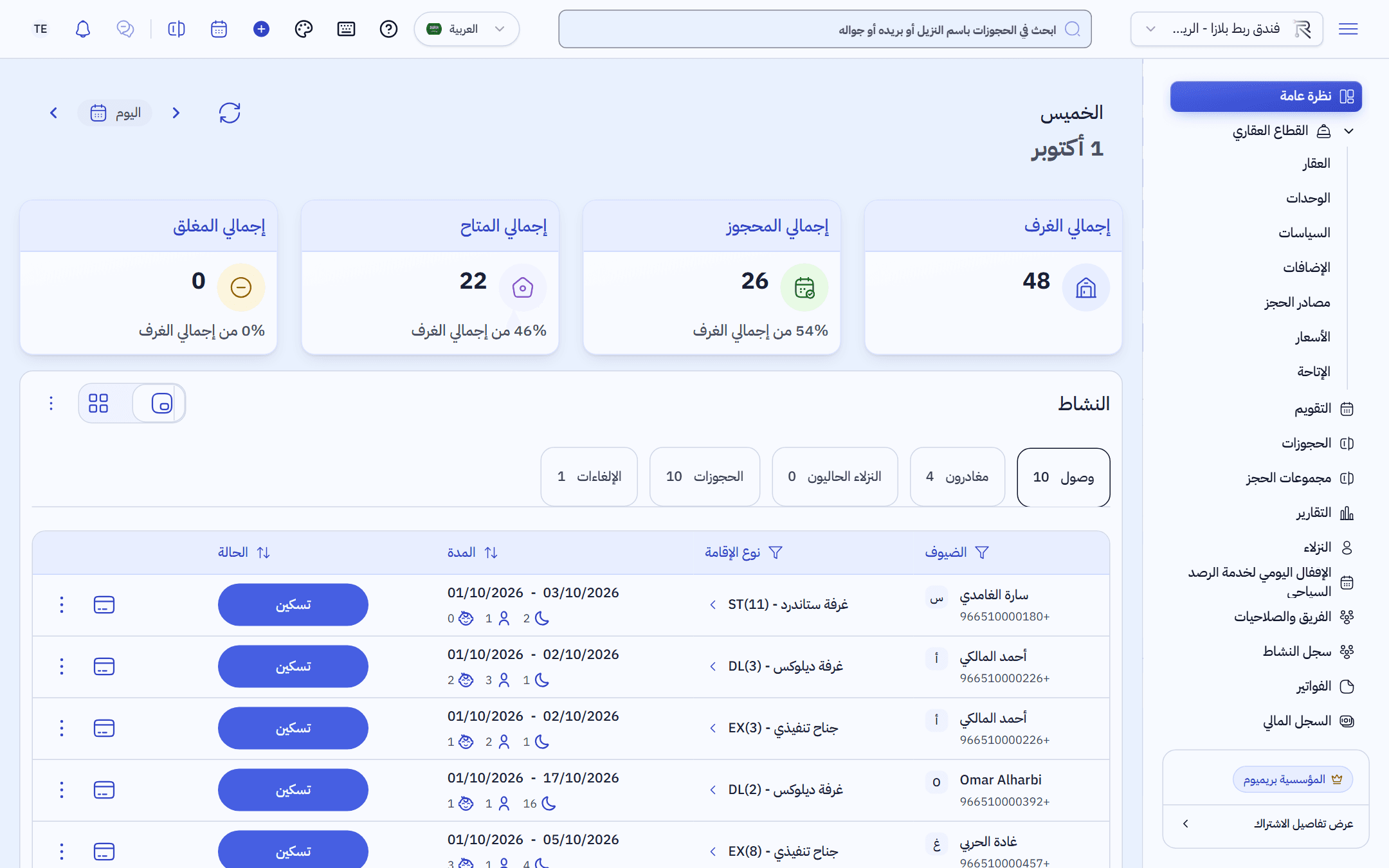Open the TE user avatar
This screenshot has height=868, width=1389.
pos(41,29)
